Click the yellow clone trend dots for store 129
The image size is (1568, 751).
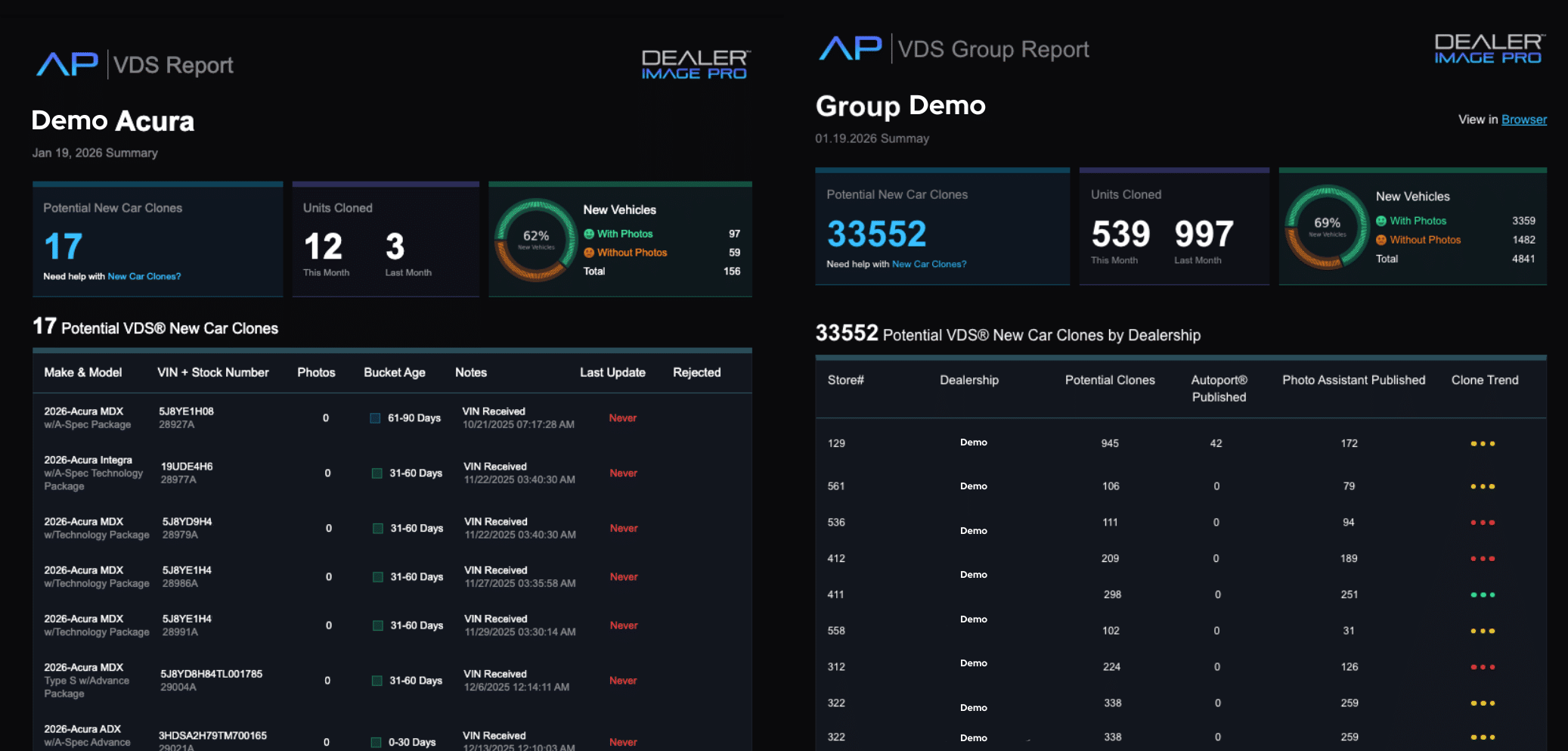pyautogui.click(x=1482, y=444)
